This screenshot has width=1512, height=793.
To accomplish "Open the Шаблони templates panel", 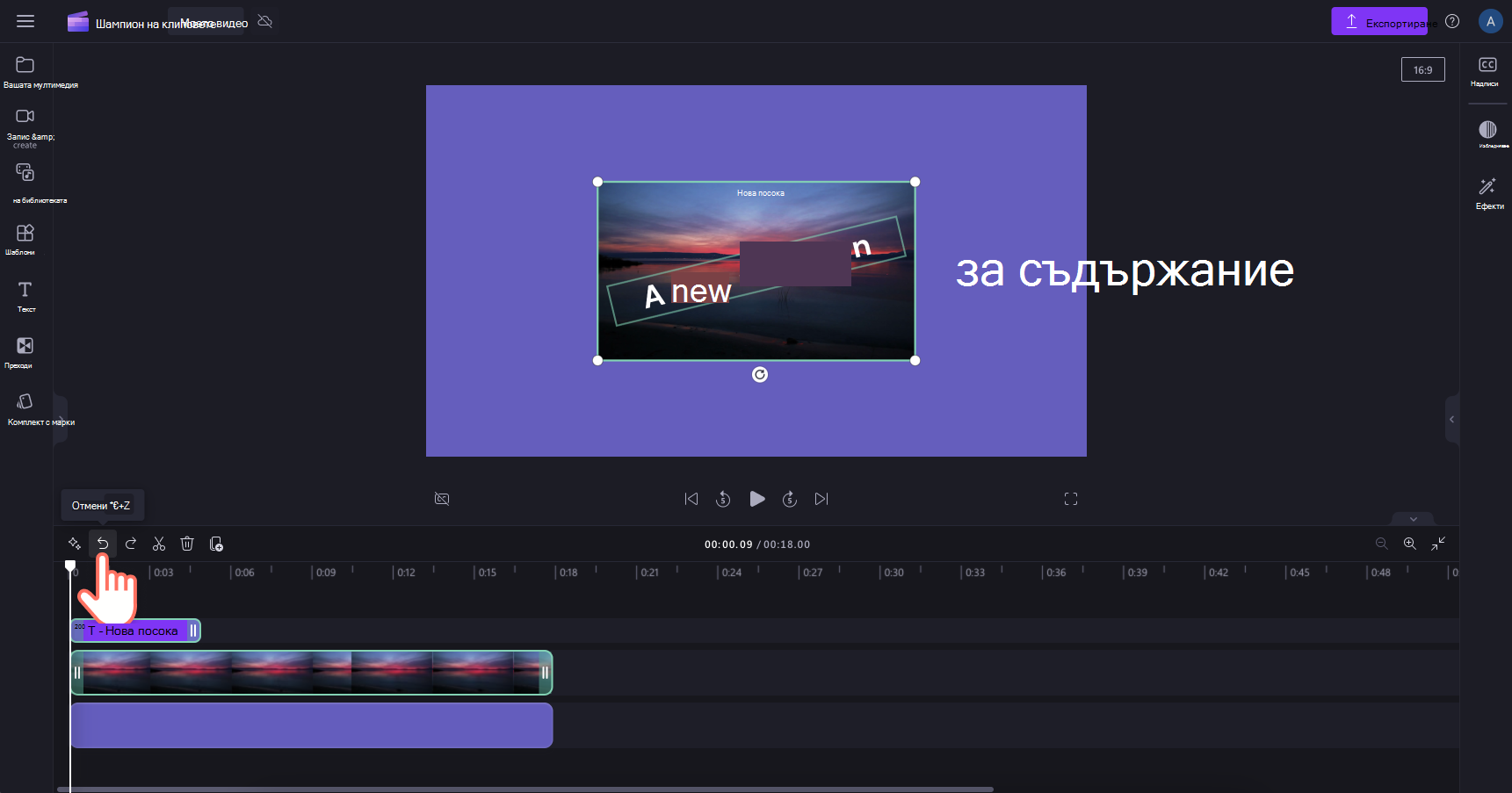I will point(25,238).
